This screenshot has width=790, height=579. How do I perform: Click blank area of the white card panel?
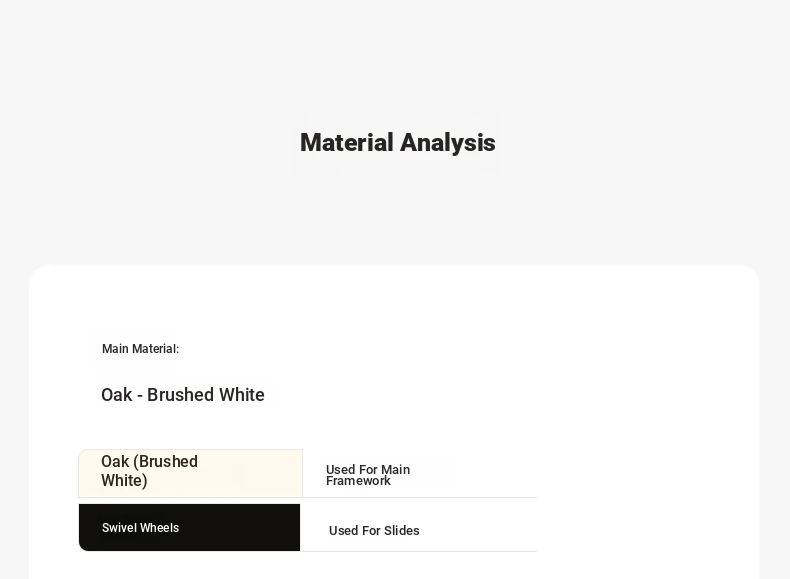645,403
